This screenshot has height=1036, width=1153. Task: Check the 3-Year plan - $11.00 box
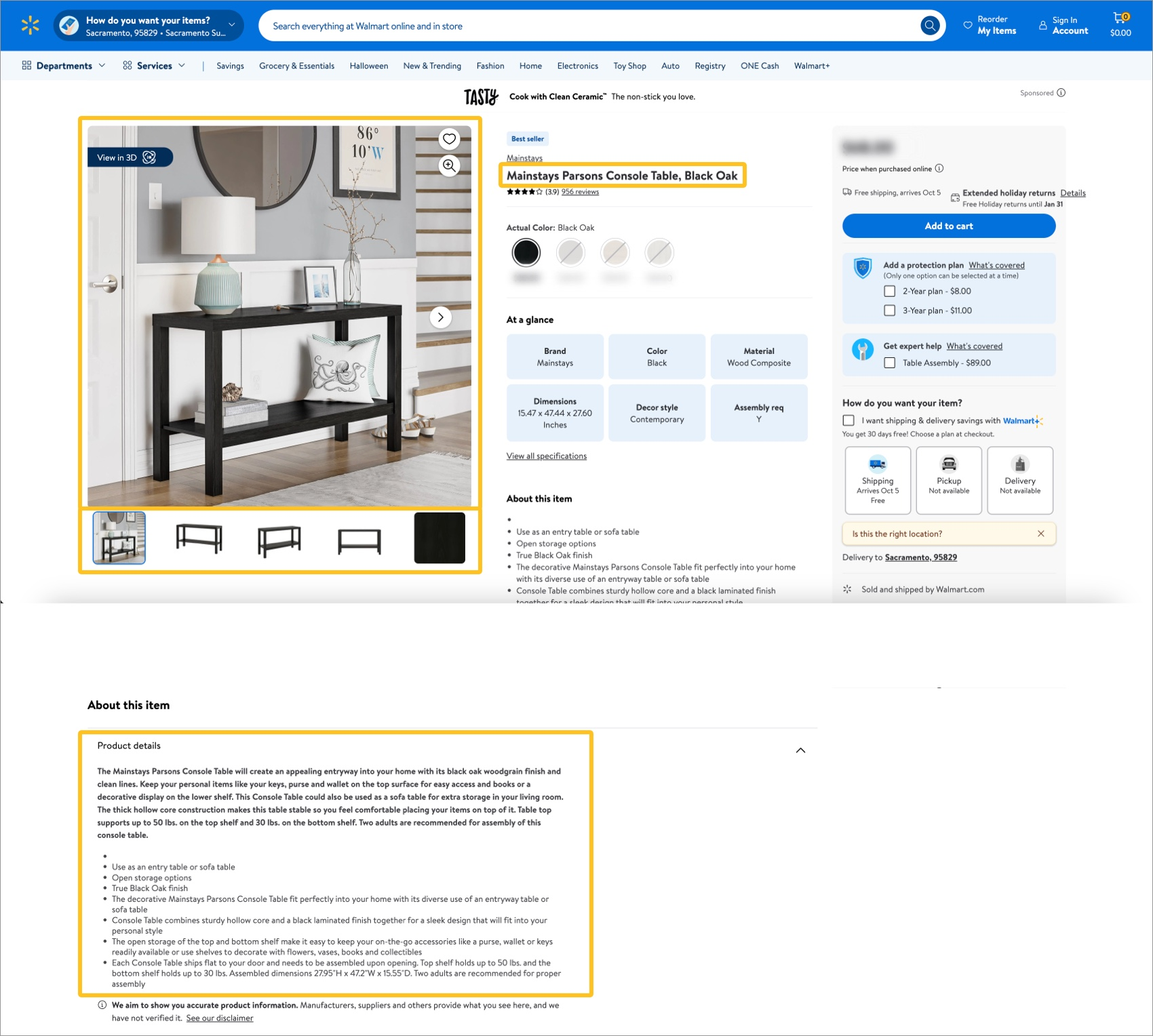pyautogui.click(x=889, y=311)
